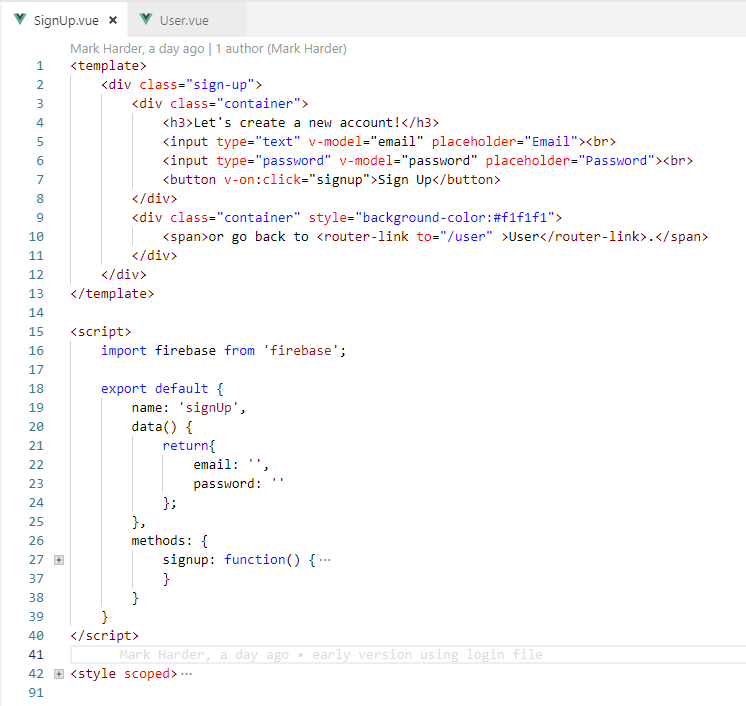
Task: Expand the folded signup function on line 27
Action: click(59, 560)
